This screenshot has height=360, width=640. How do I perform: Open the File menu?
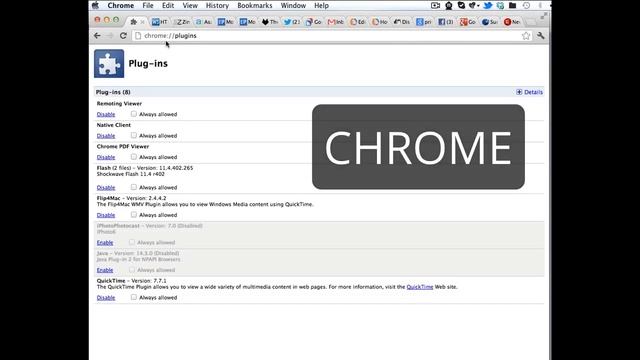[x=148, y=6]
